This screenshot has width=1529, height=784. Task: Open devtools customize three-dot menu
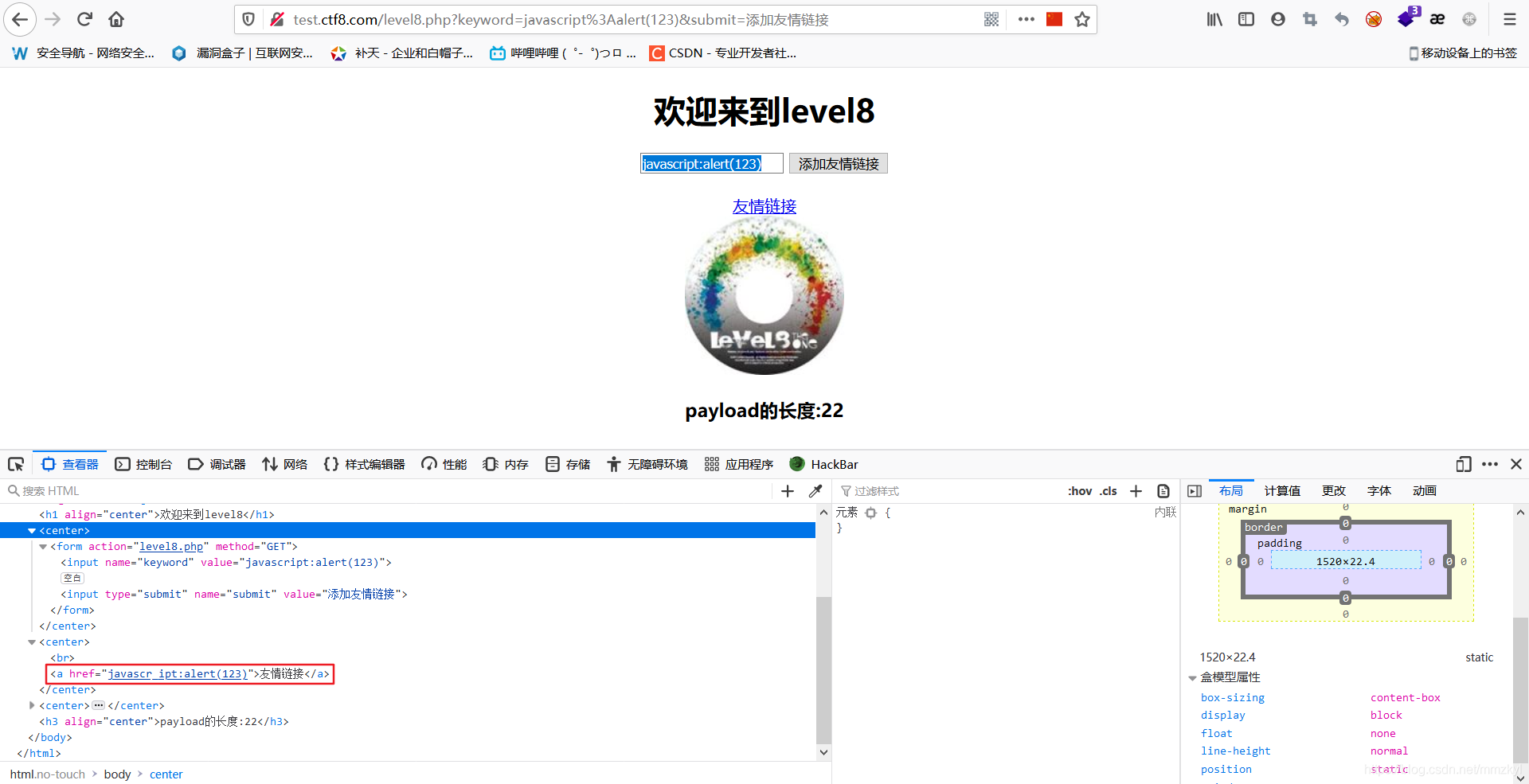tap(1490, 464)
